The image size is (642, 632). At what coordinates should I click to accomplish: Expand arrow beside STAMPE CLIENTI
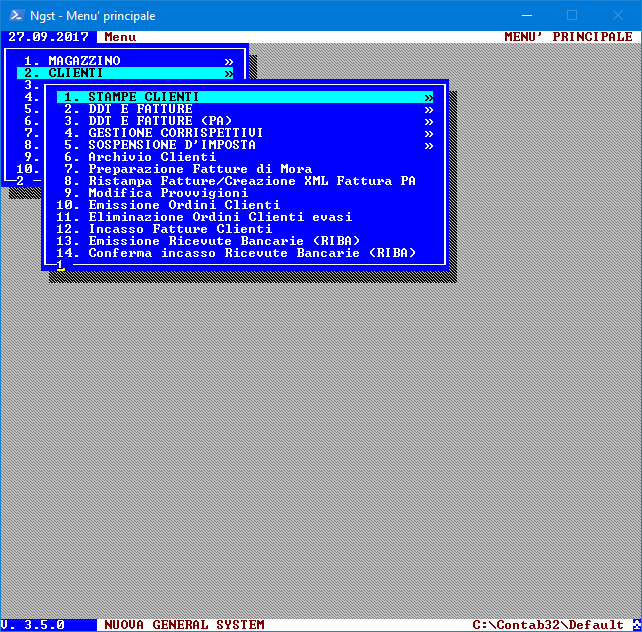coord(429,97)
